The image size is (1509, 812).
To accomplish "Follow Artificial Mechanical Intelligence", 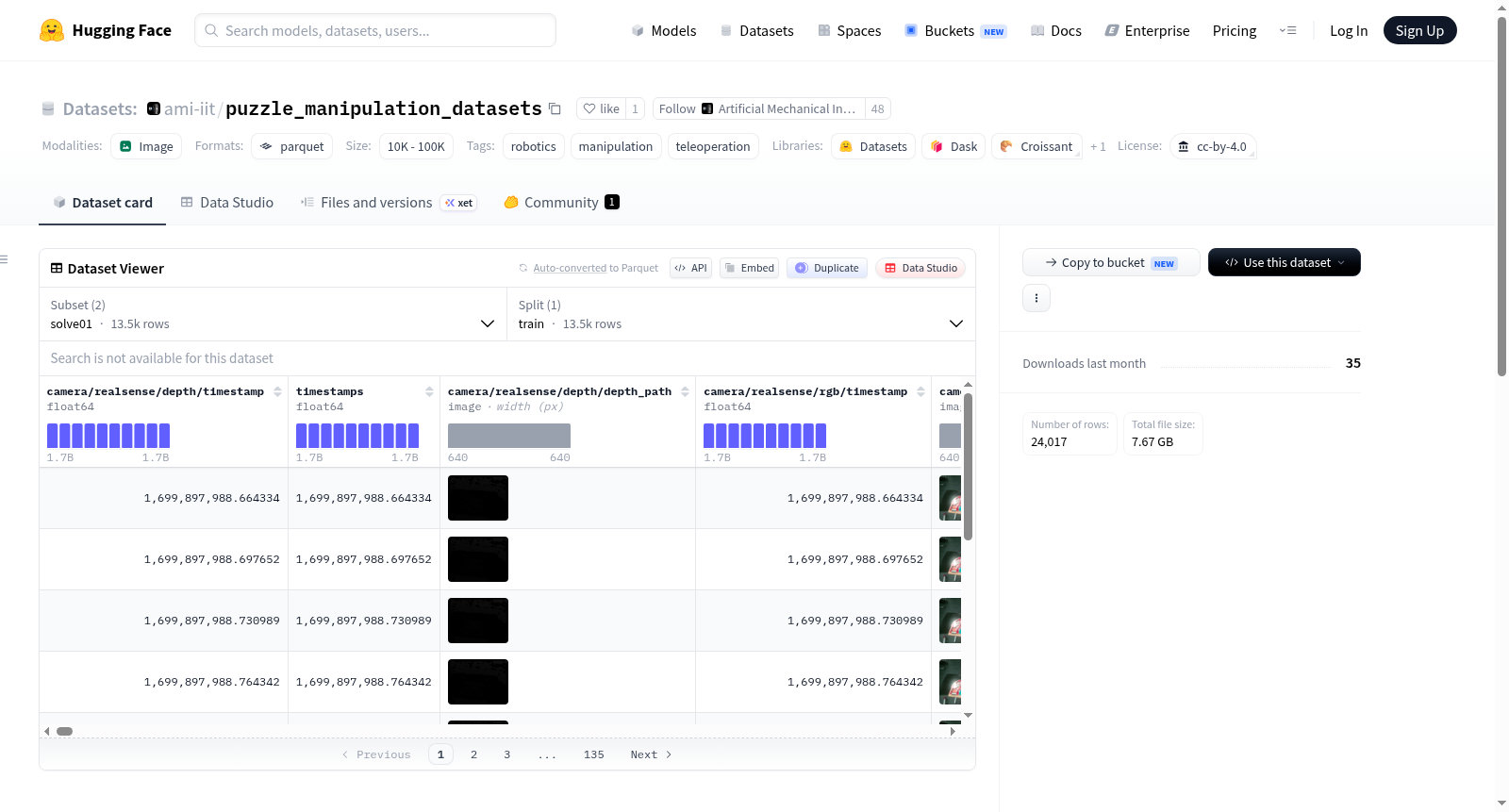I will click(757, 108).
